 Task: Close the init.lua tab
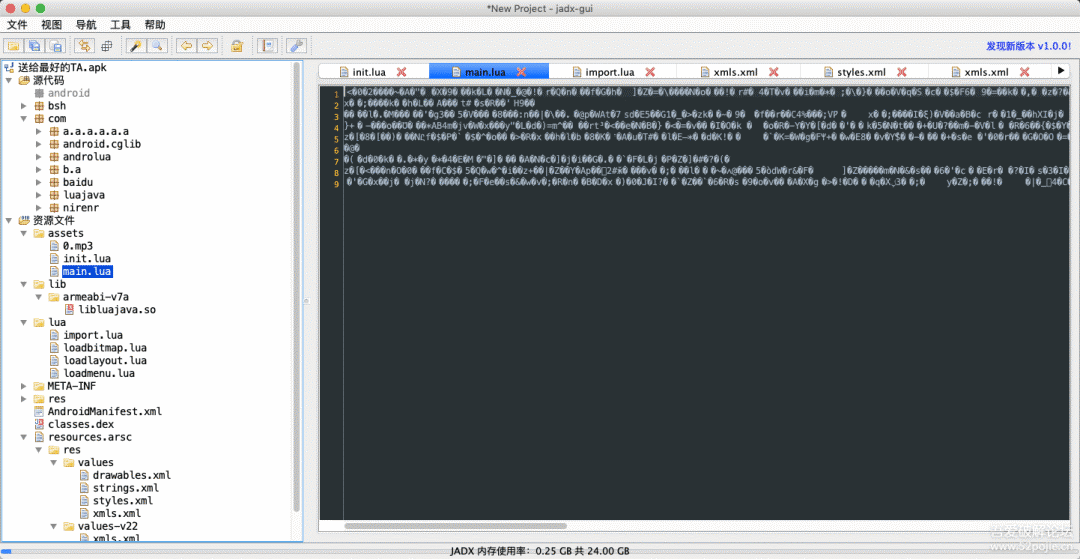402,72
